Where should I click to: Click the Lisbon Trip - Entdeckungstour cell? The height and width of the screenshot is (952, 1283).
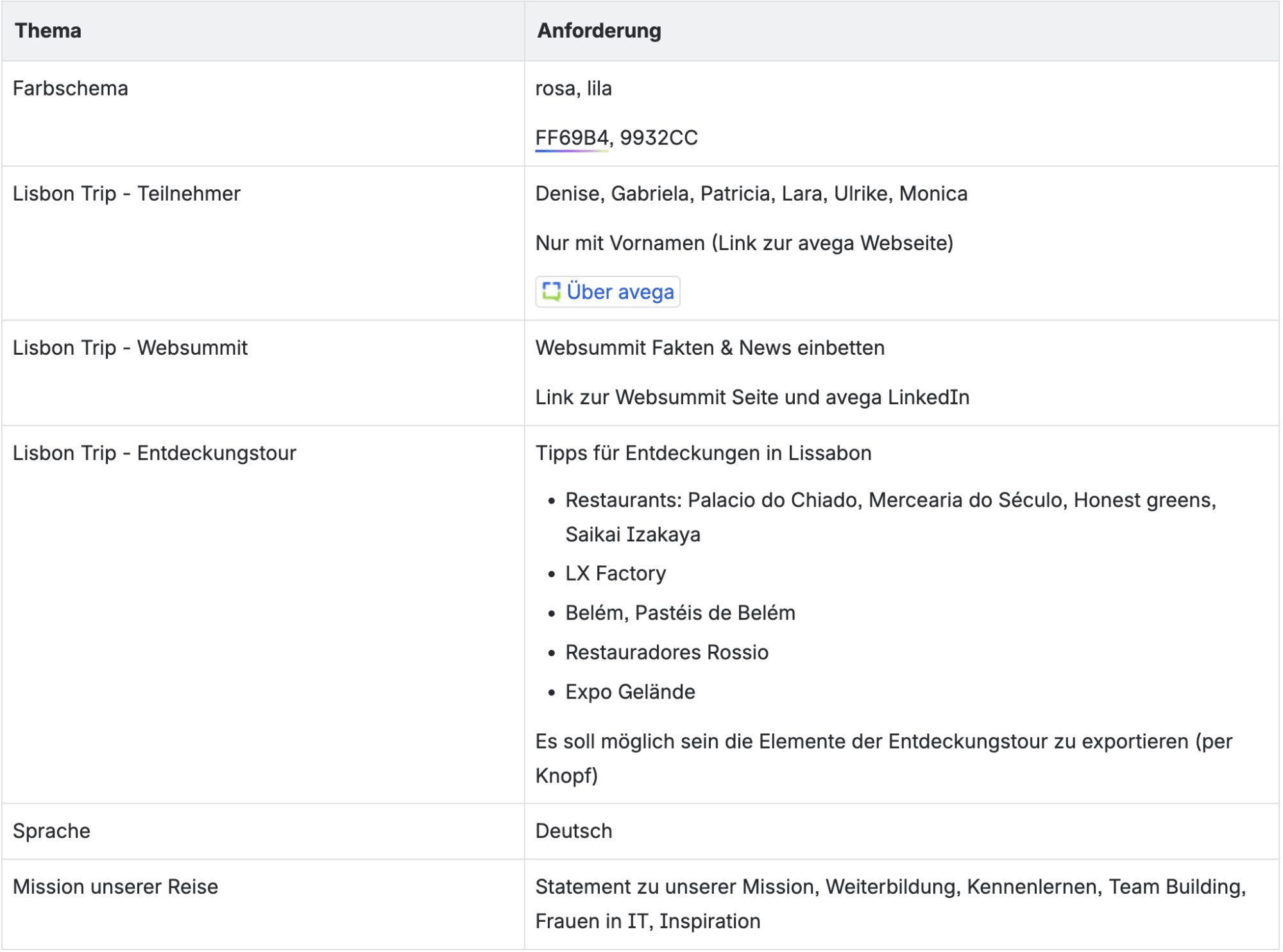(x=155, y=453)
